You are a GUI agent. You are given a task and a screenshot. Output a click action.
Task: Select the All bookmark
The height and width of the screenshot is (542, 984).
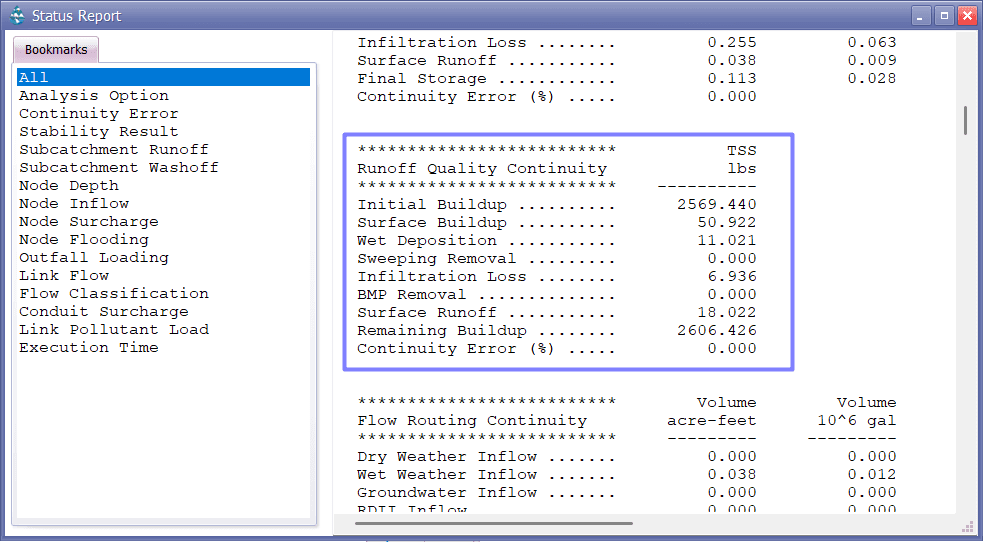coord(34,77)
